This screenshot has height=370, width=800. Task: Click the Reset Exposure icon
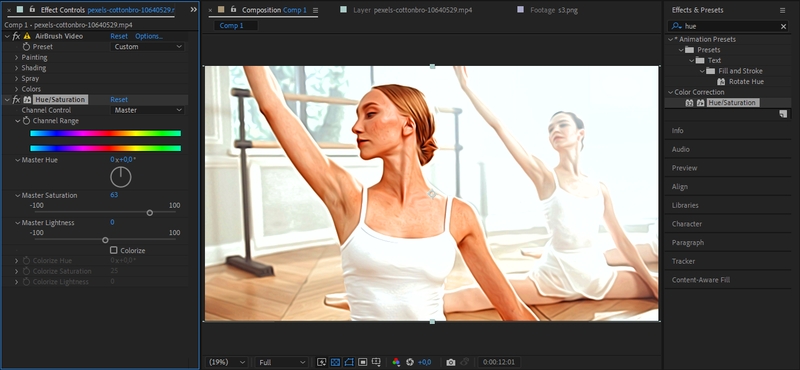410,362
